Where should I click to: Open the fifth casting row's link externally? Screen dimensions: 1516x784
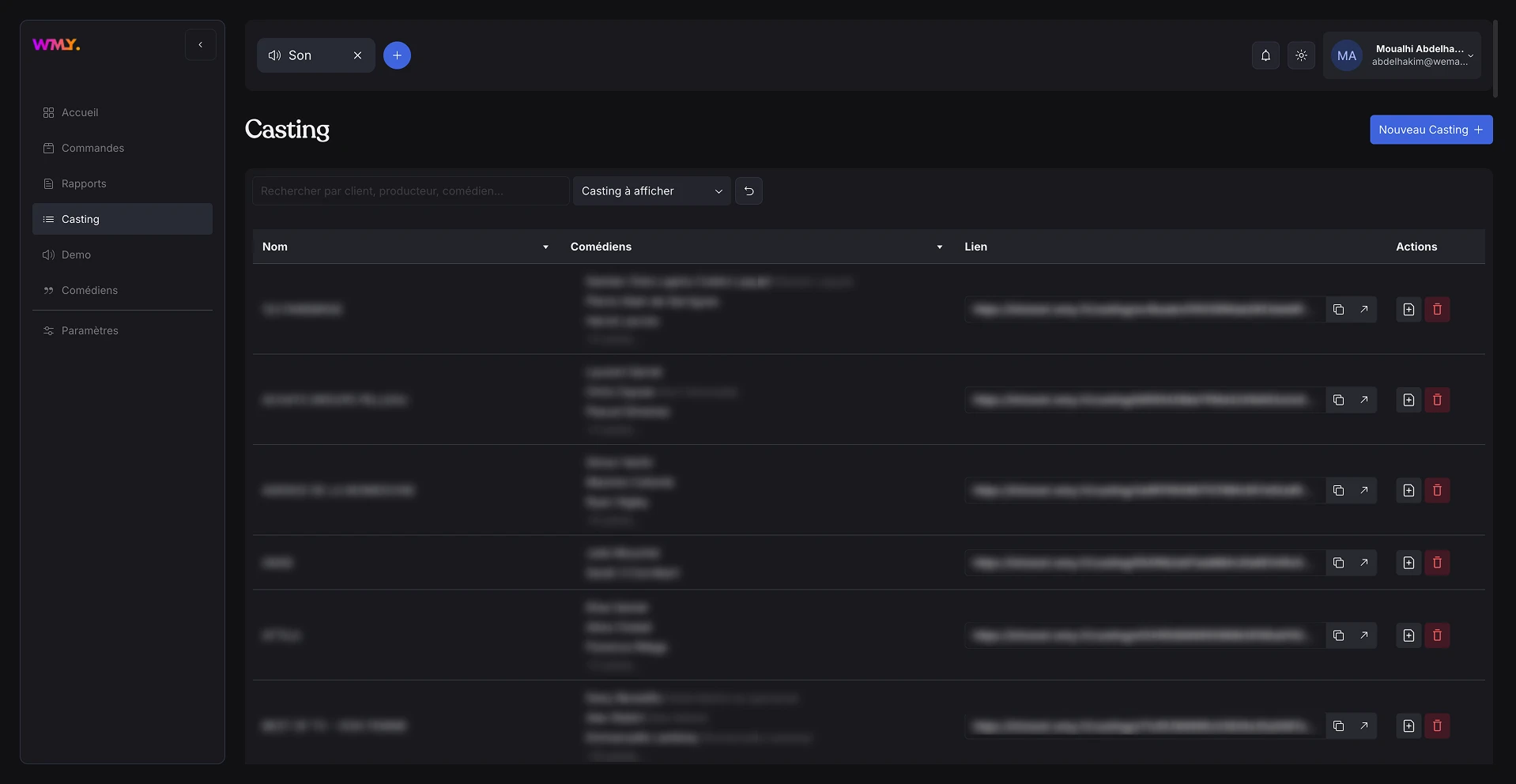(x=1364, y=635)
